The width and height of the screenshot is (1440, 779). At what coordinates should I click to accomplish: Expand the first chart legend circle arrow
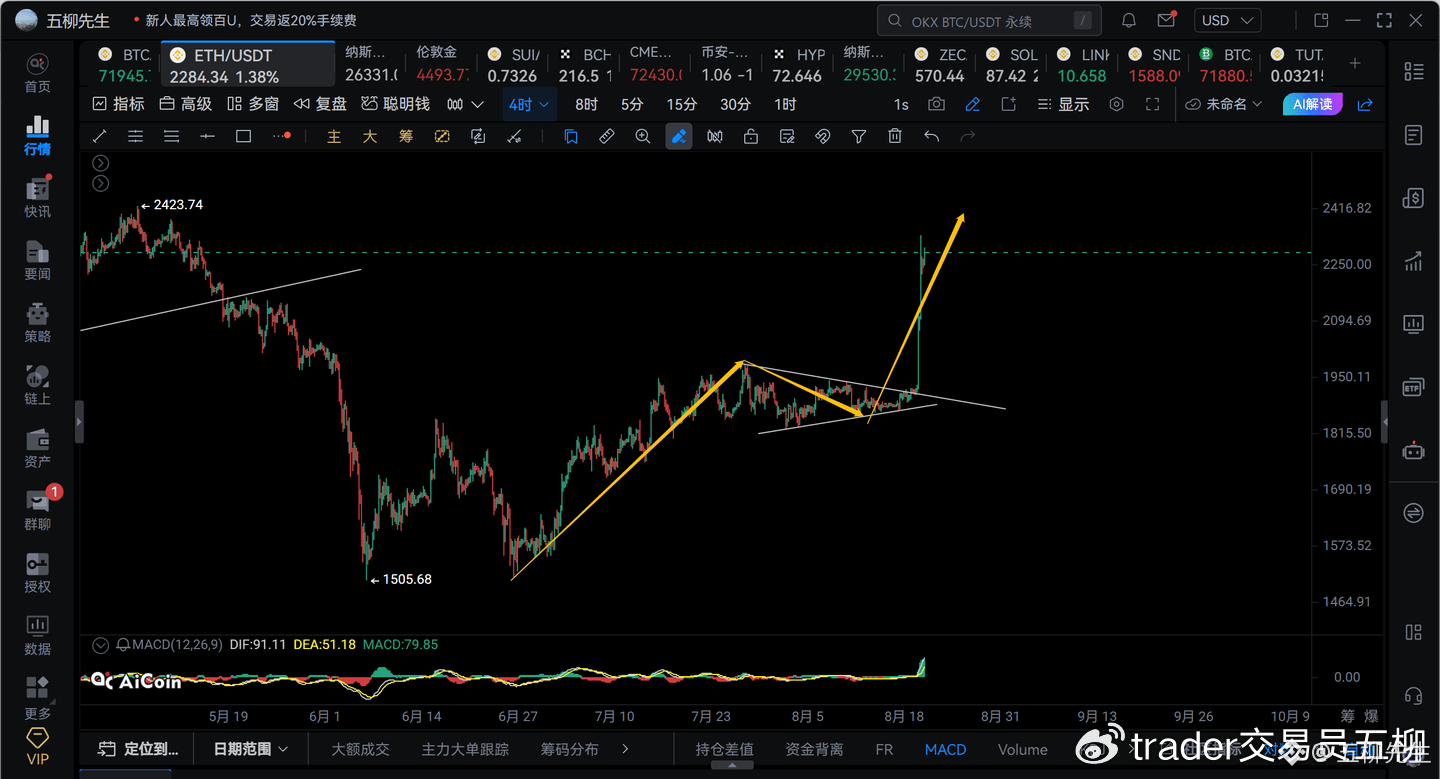[100, 163]
